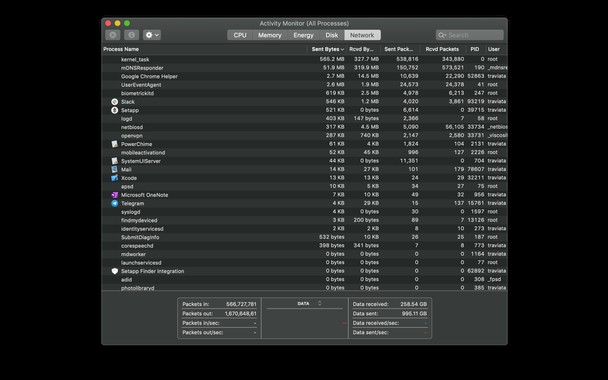This screenshot has height=380, width=608.
Task: Select Setapp Finder Integration shield icon
Action: (114, 271)
